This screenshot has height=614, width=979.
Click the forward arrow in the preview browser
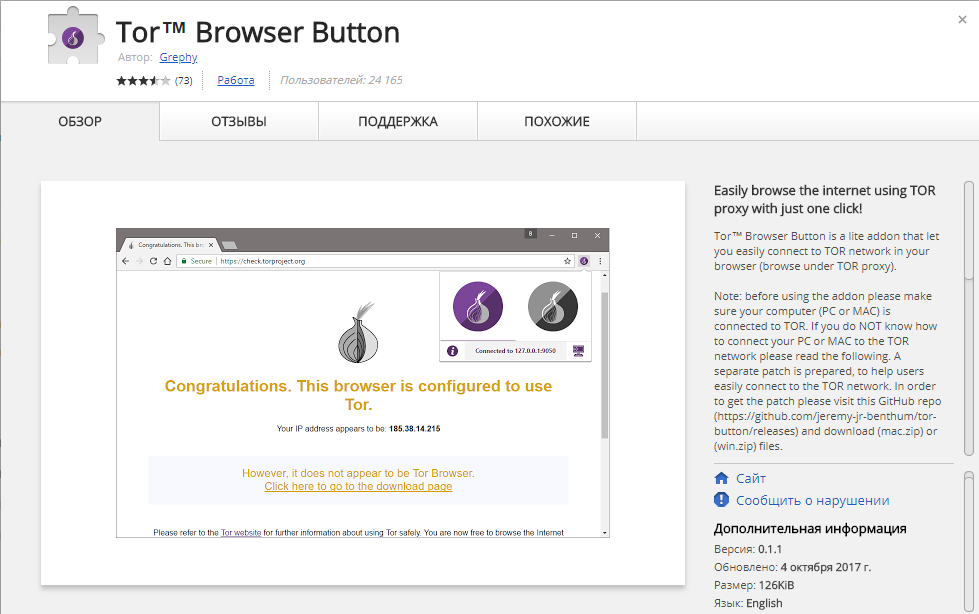[139, 261]
